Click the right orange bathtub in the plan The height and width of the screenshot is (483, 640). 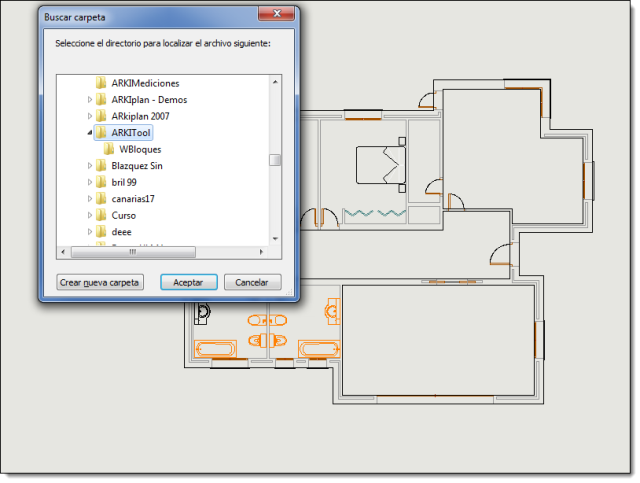tap(319, 349)
